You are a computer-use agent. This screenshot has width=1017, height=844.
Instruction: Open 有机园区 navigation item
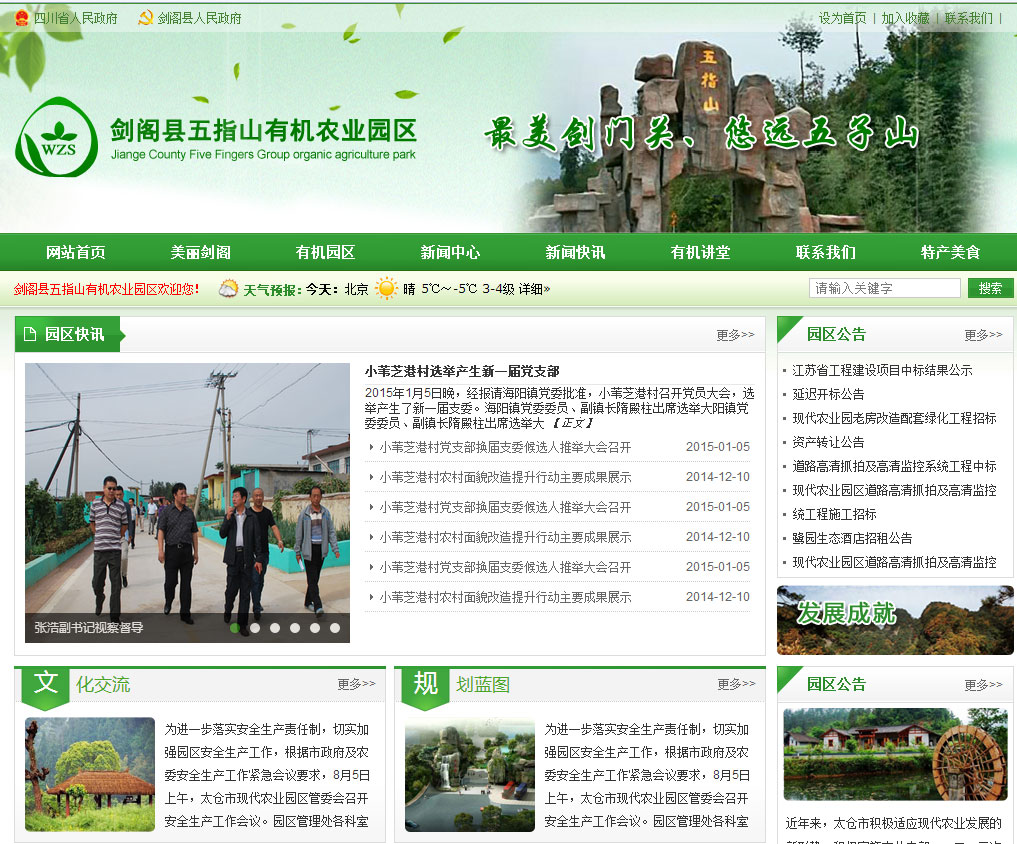point(325,252)
